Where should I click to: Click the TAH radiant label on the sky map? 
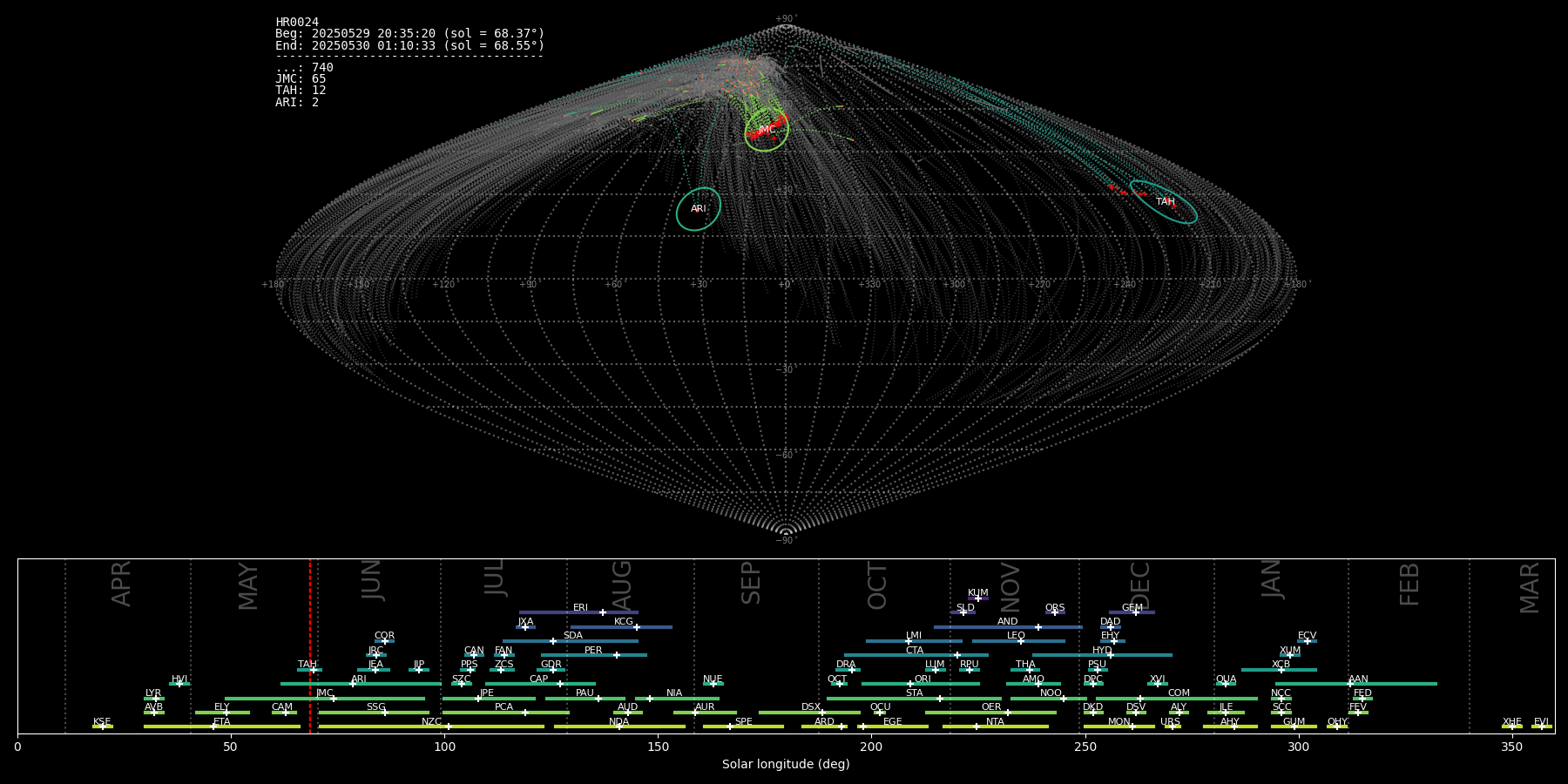pyautogui.click(x=1166, y=202)
